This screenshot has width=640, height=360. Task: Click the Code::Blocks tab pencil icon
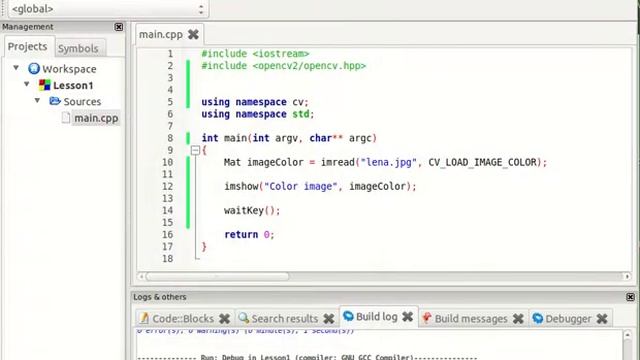click(144, 318)
